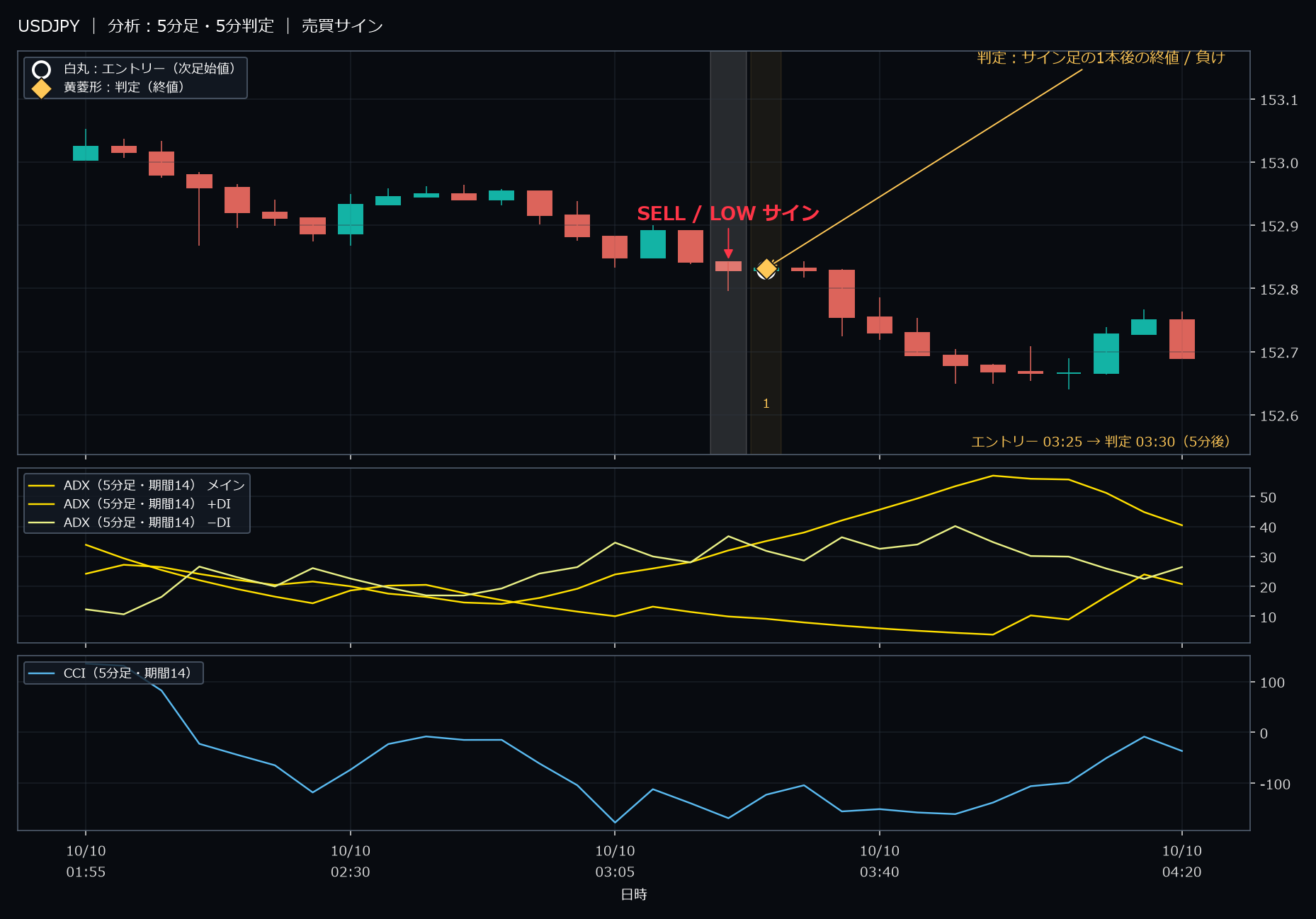The width and height of the screenshot is (1316, 919).
Task: Click the CCI axis value 100
Action: (x=1272, y=683)
